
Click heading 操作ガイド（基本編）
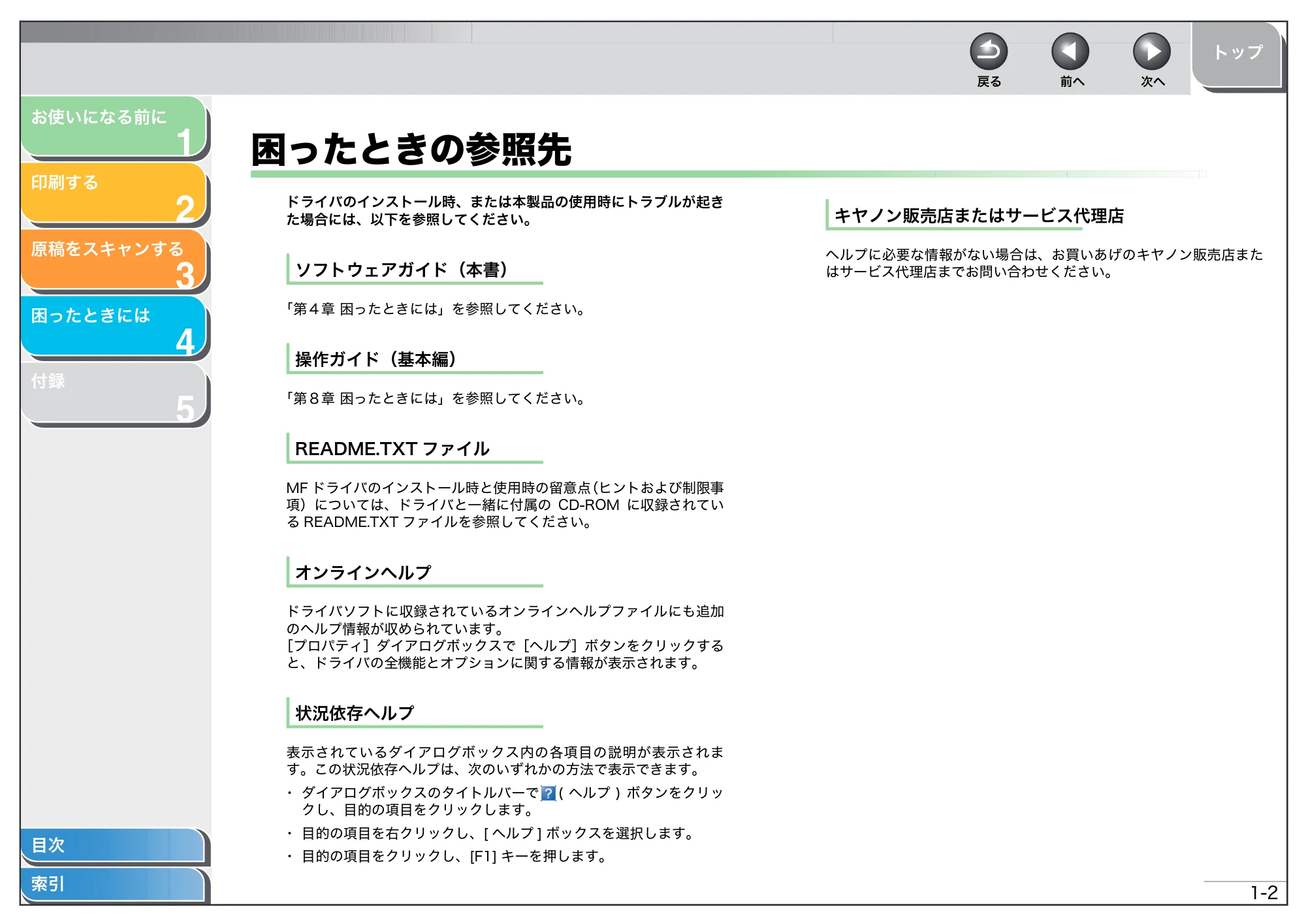click(x=375, y=359)
